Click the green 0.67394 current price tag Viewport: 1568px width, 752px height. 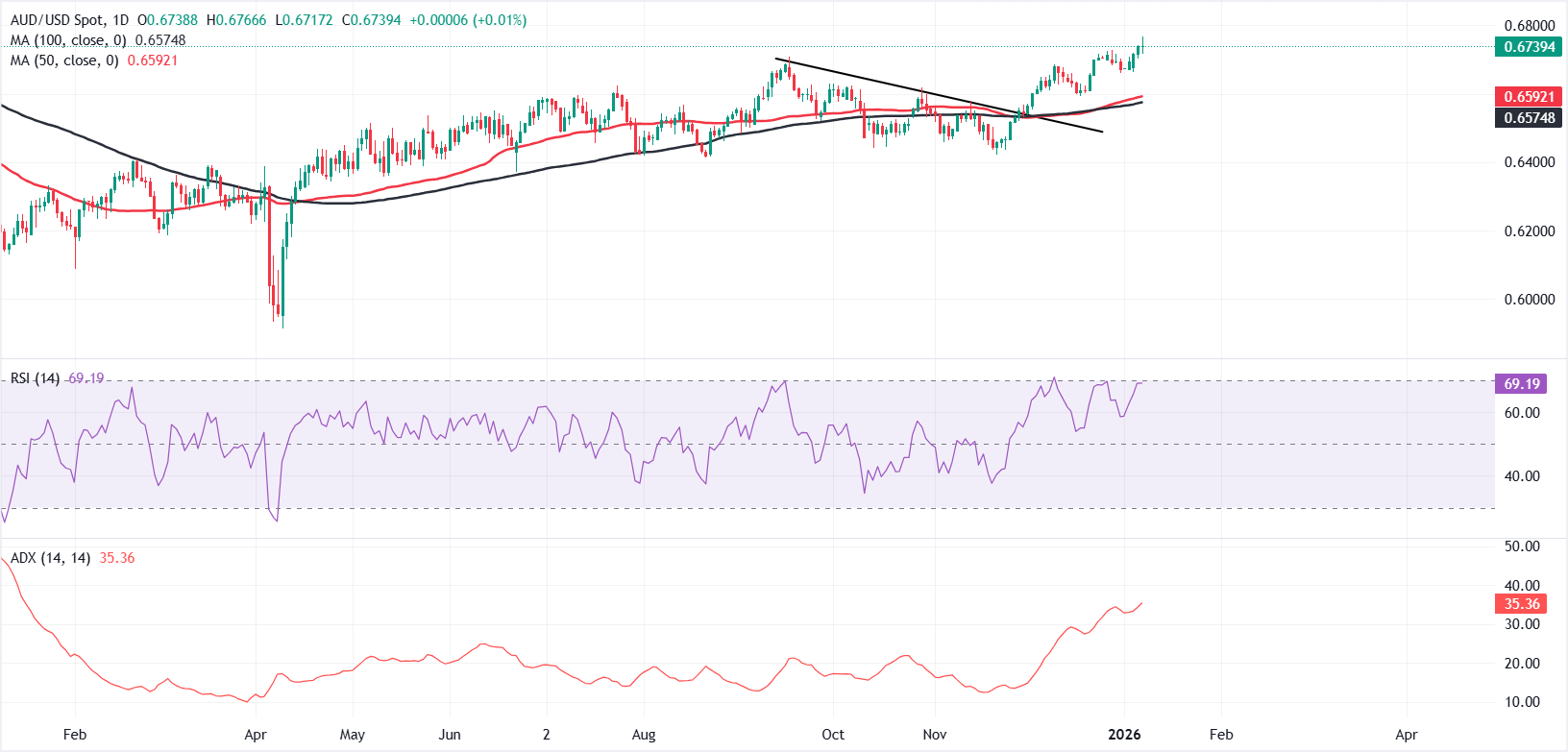[1529, 47]
